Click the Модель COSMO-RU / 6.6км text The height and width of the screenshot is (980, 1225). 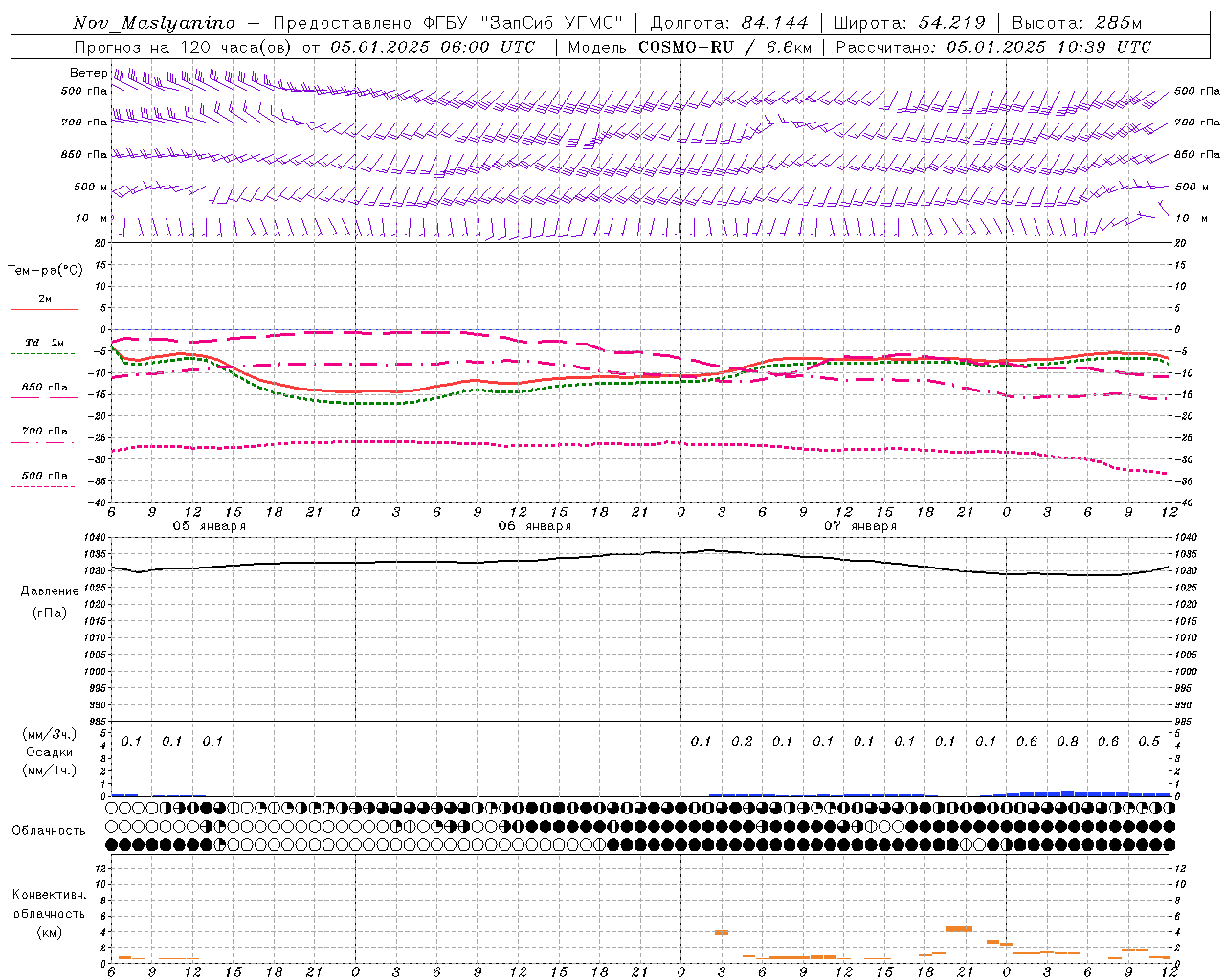coord(689,47)
